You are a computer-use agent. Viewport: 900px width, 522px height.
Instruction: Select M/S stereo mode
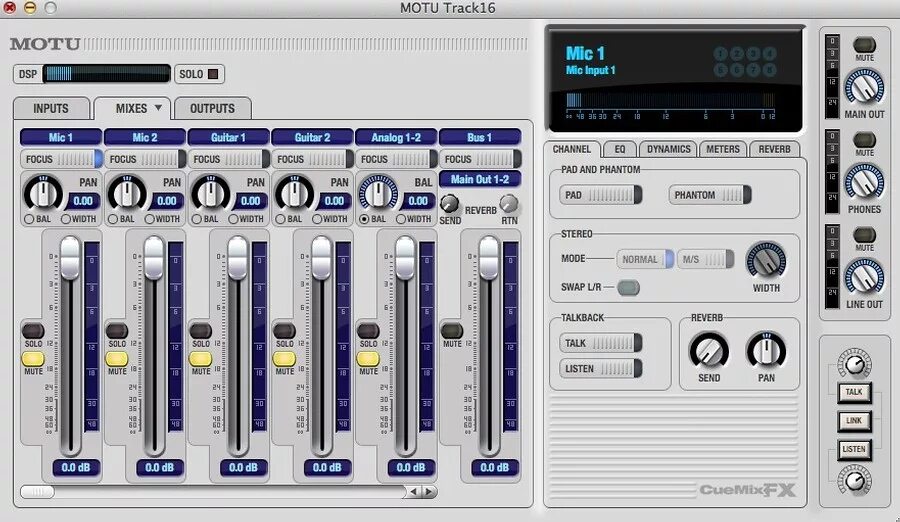click(705, 259)
